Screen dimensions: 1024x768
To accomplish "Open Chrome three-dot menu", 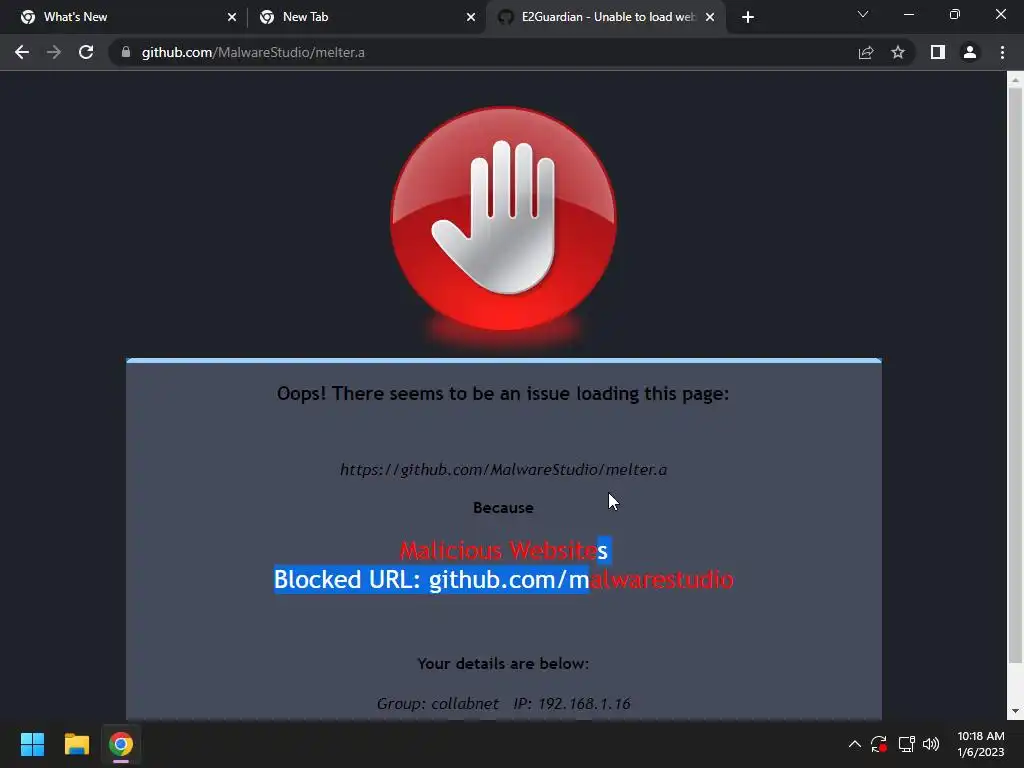I will [1002, 52].
